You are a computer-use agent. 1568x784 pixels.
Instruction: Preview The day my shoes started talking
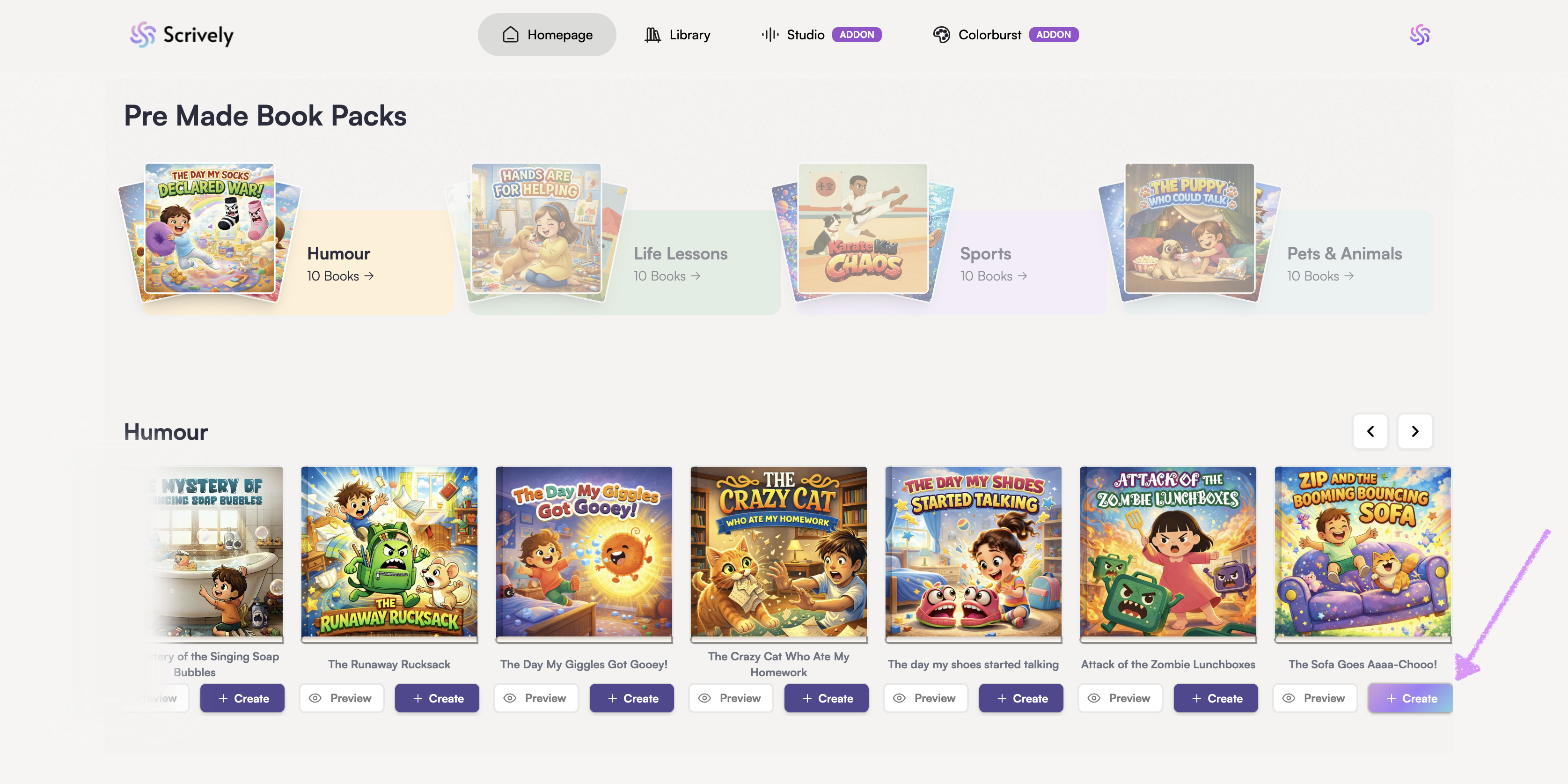tap(925, 698)
